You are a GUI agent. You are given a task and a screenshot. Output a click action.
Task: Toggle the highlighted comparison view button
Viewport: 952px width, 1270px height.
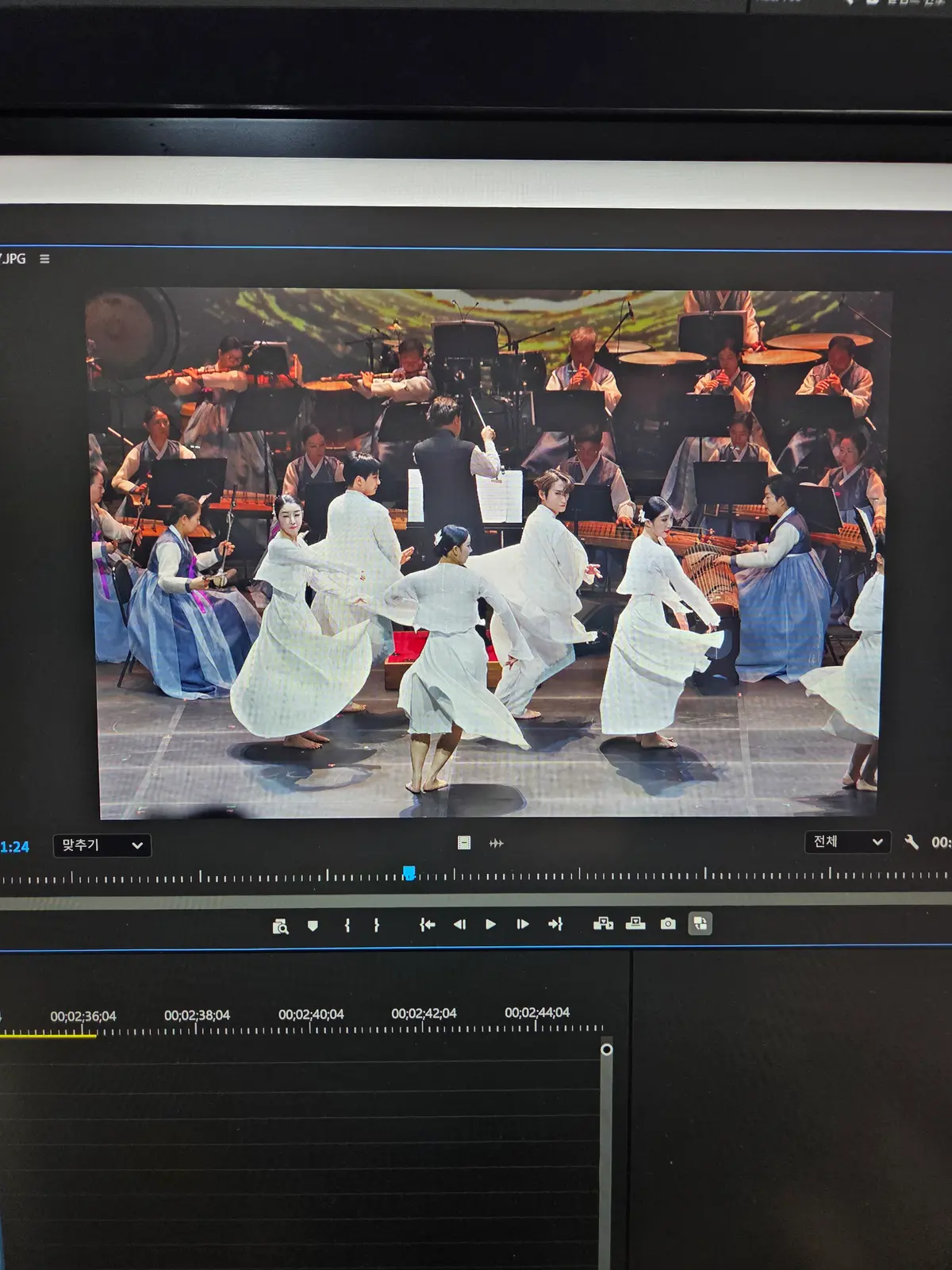(x=700, y=923)
